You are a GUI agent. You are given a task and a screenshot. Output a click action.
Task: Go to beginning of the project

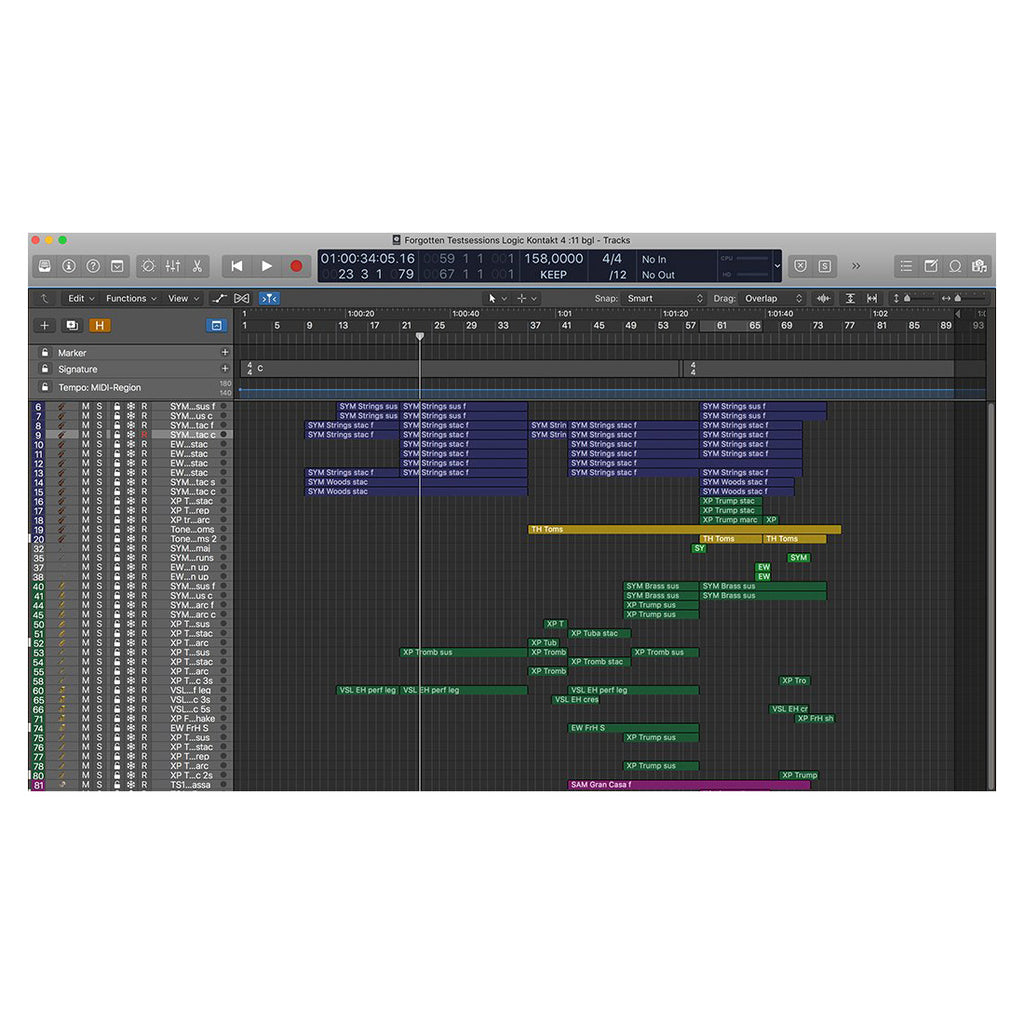pyautogui.click(x=236, y=266)
